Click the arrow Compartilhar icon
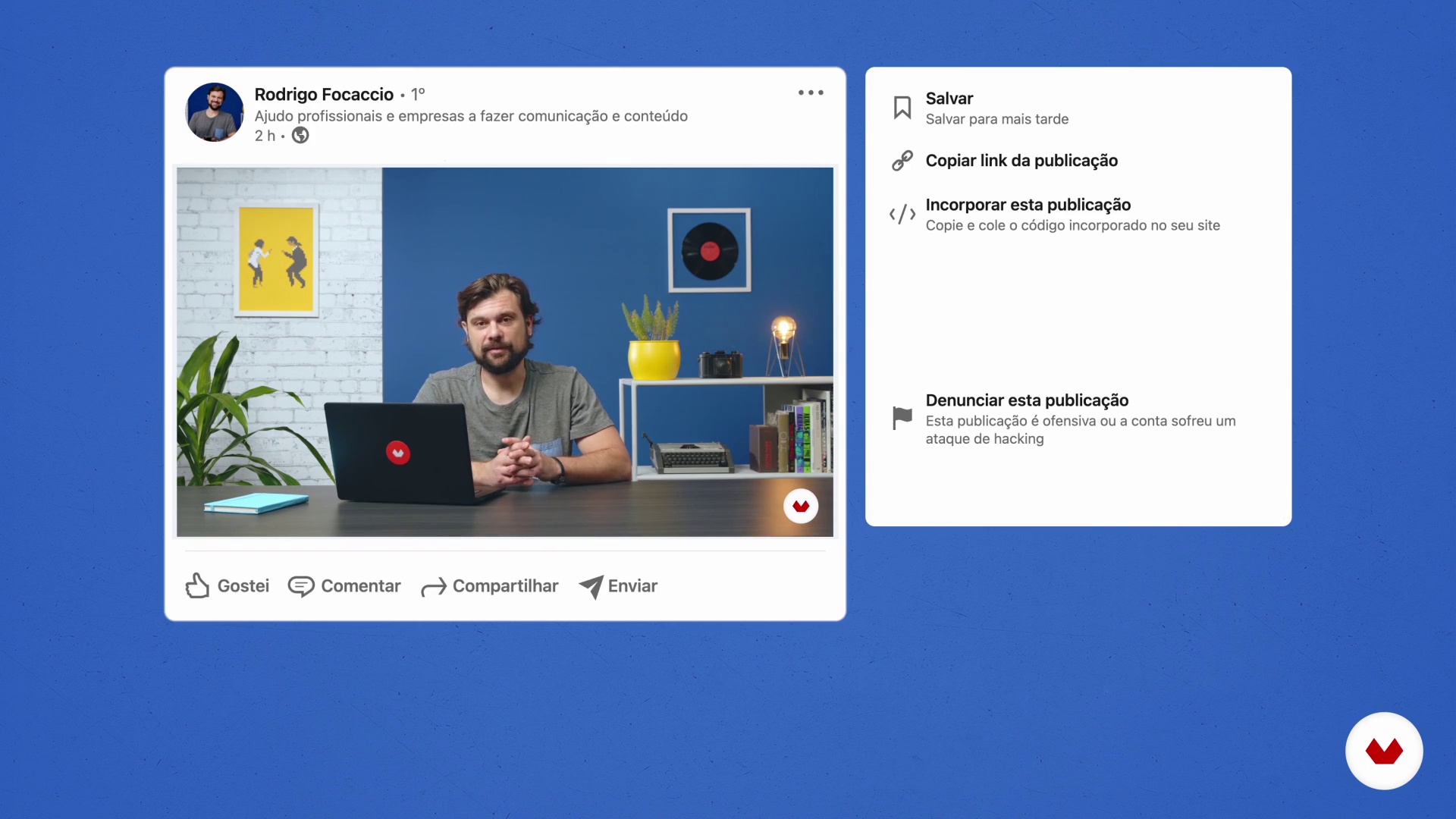 [x=434, y=587]
